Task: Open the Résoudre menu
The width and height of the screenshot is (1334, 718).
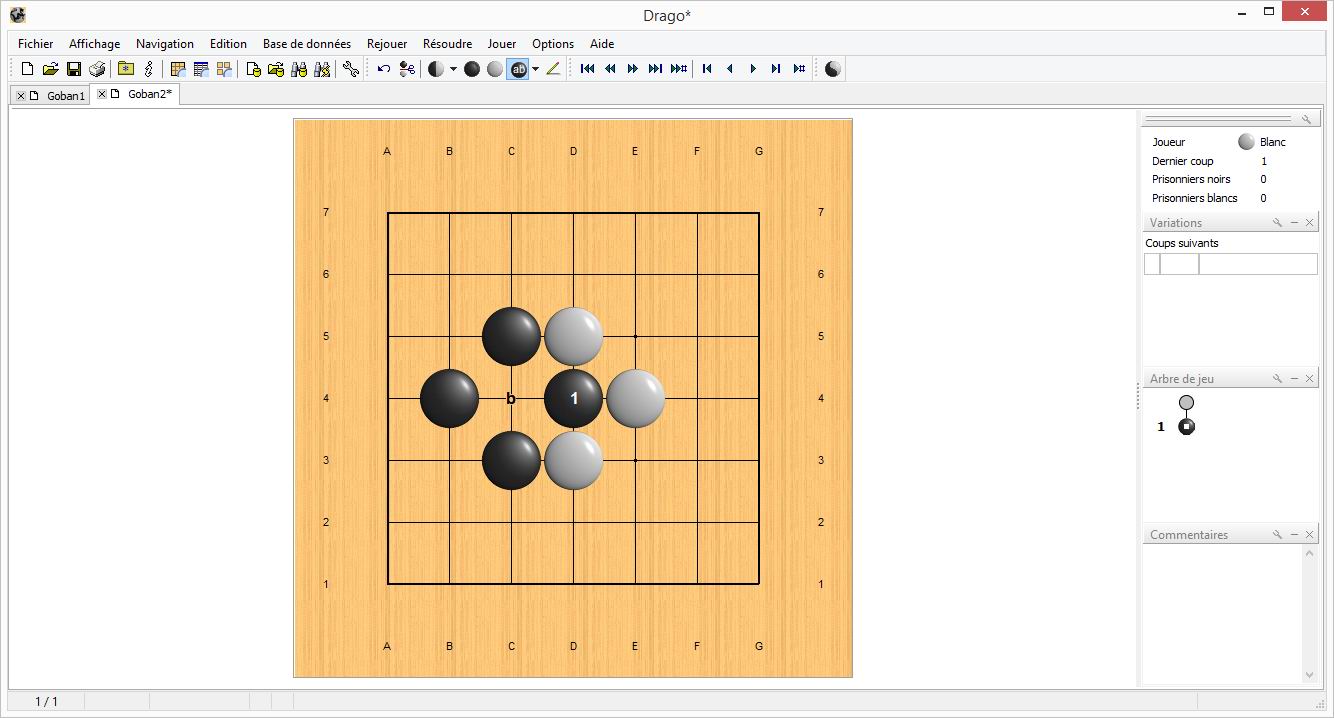Action: tap(447, 44)
